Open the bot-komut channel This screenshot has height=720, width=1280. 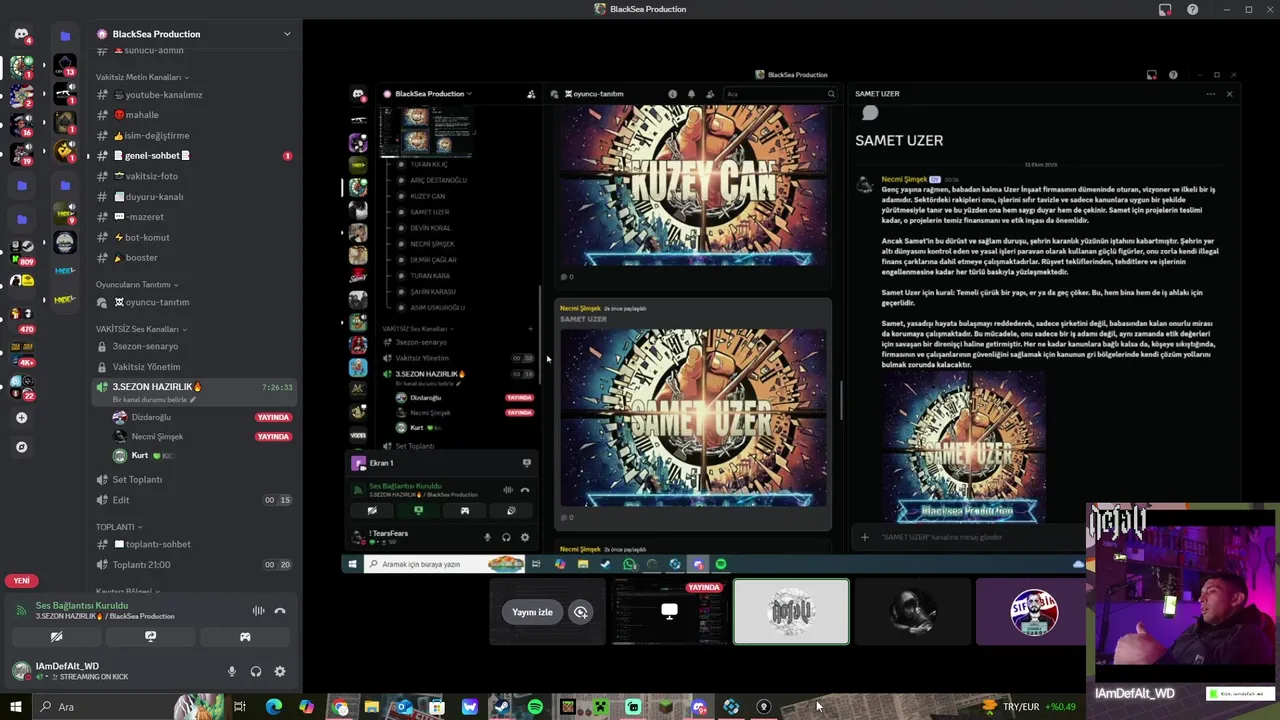click(x=194, y=237)
